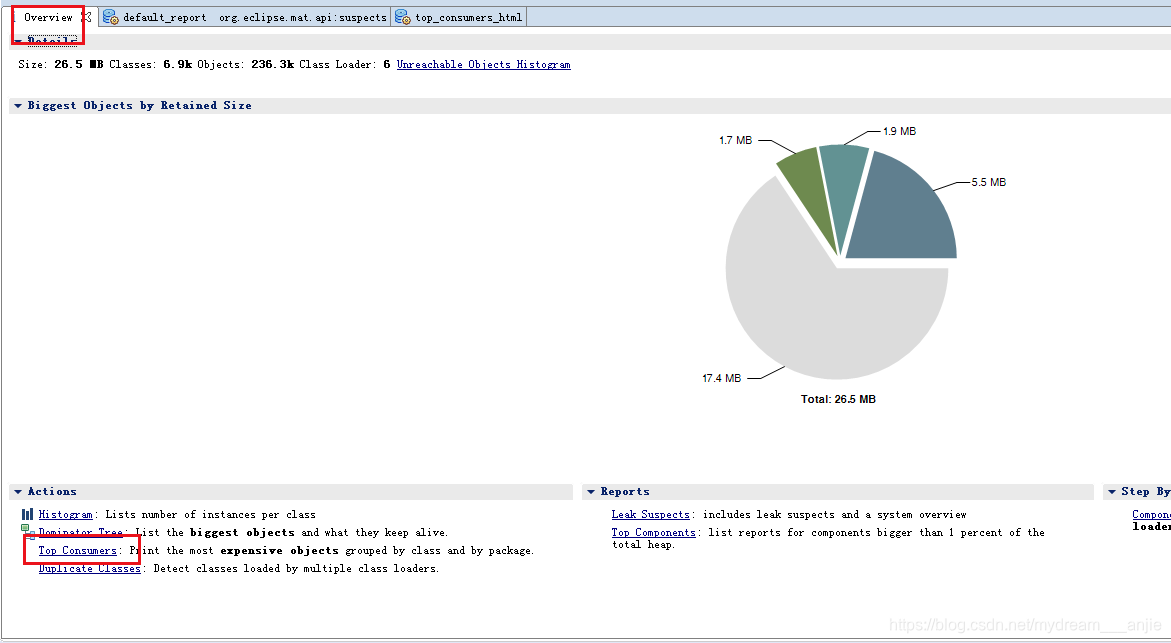Image resolution: width=1171 pixels, height=643 pixels.
Task: Click the 1.7 MB chart label
Action: click(736, 140)
